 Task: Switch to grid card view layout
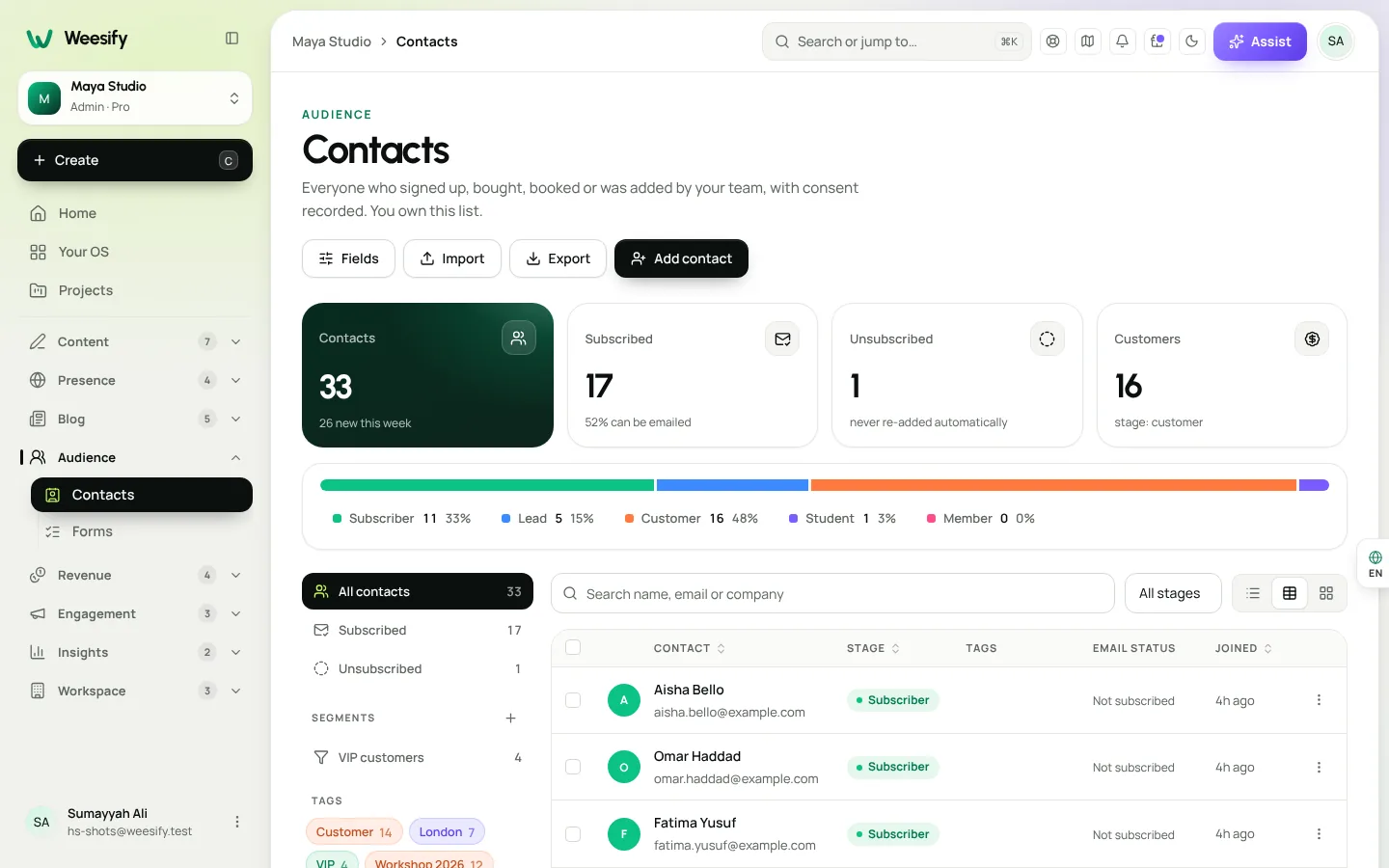click(x=1326, y=593)
